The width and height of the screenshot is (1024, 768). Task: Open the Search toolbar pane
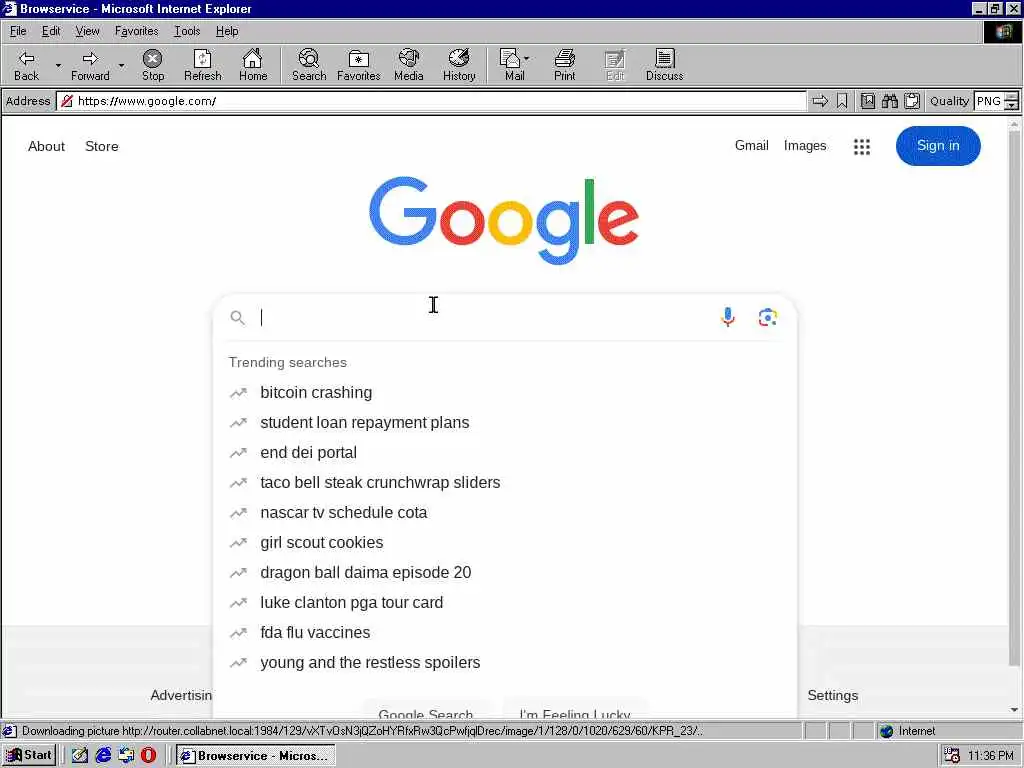click(309, 65)
